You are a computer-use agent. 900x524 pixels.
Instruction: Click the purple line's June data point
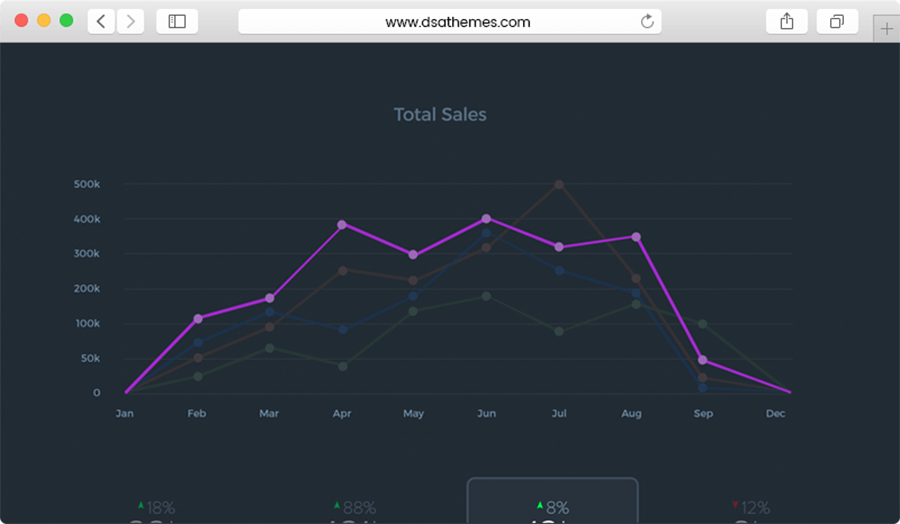[486, 218]
